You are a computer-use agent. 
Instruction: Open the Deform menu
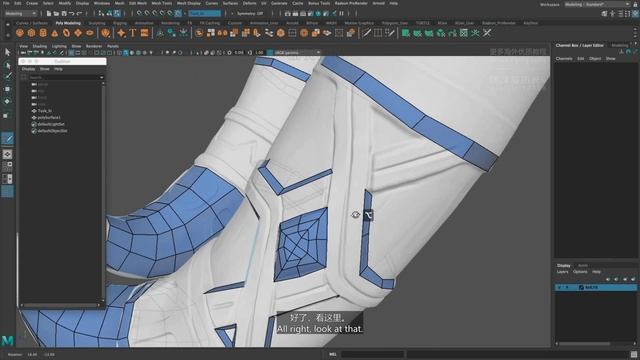249,3
